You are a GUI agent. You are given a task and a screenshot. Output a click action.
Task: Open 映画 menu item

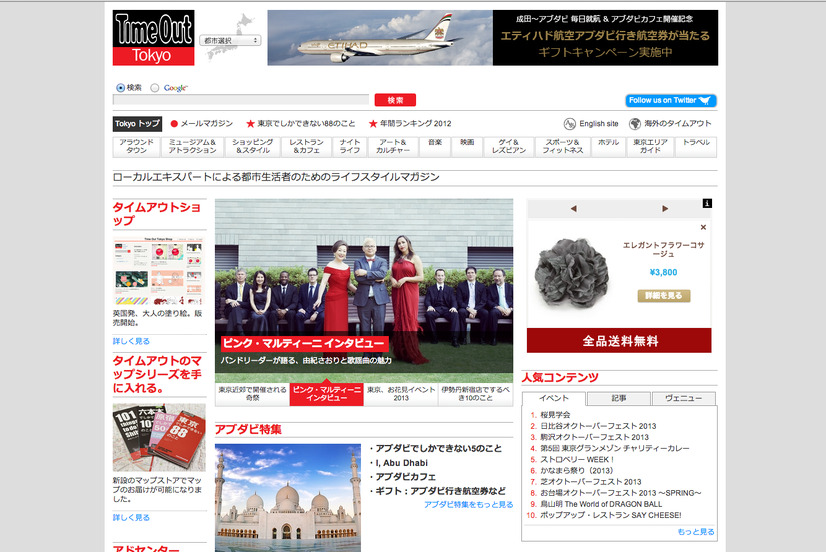point(467,146)
